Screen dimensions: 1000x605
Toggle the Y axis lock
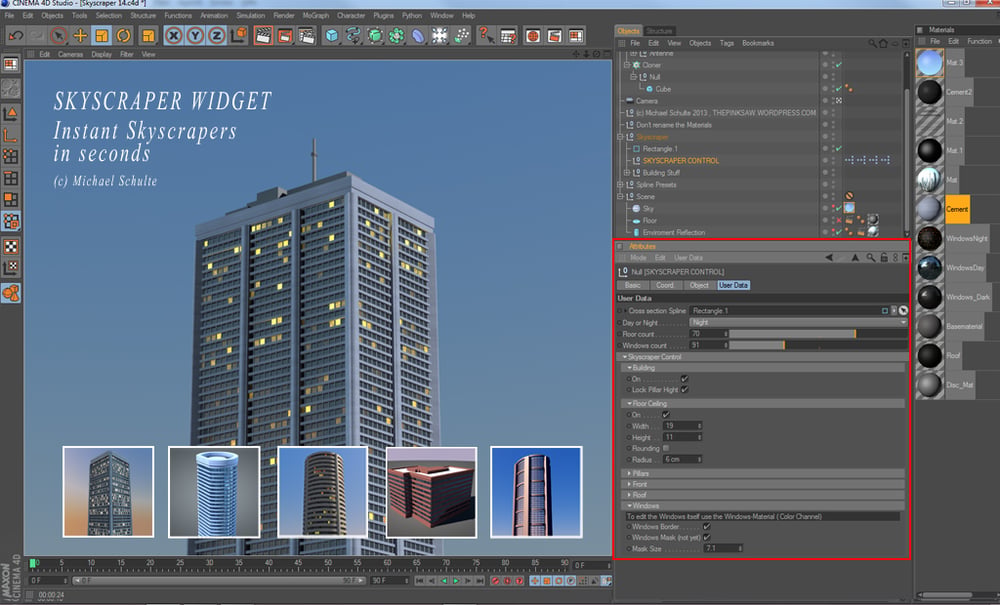pos(195,36)
